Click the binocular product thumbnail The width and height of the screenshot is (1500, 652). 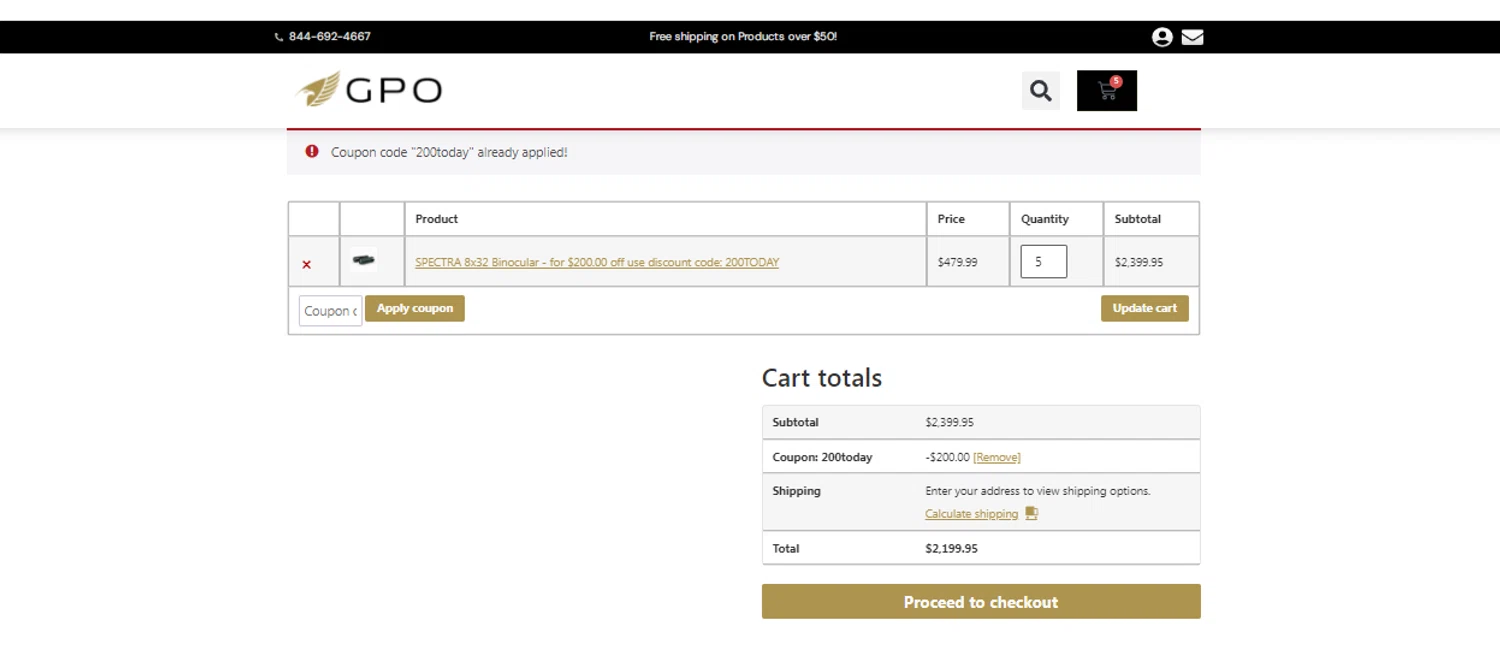pos(364,260)
